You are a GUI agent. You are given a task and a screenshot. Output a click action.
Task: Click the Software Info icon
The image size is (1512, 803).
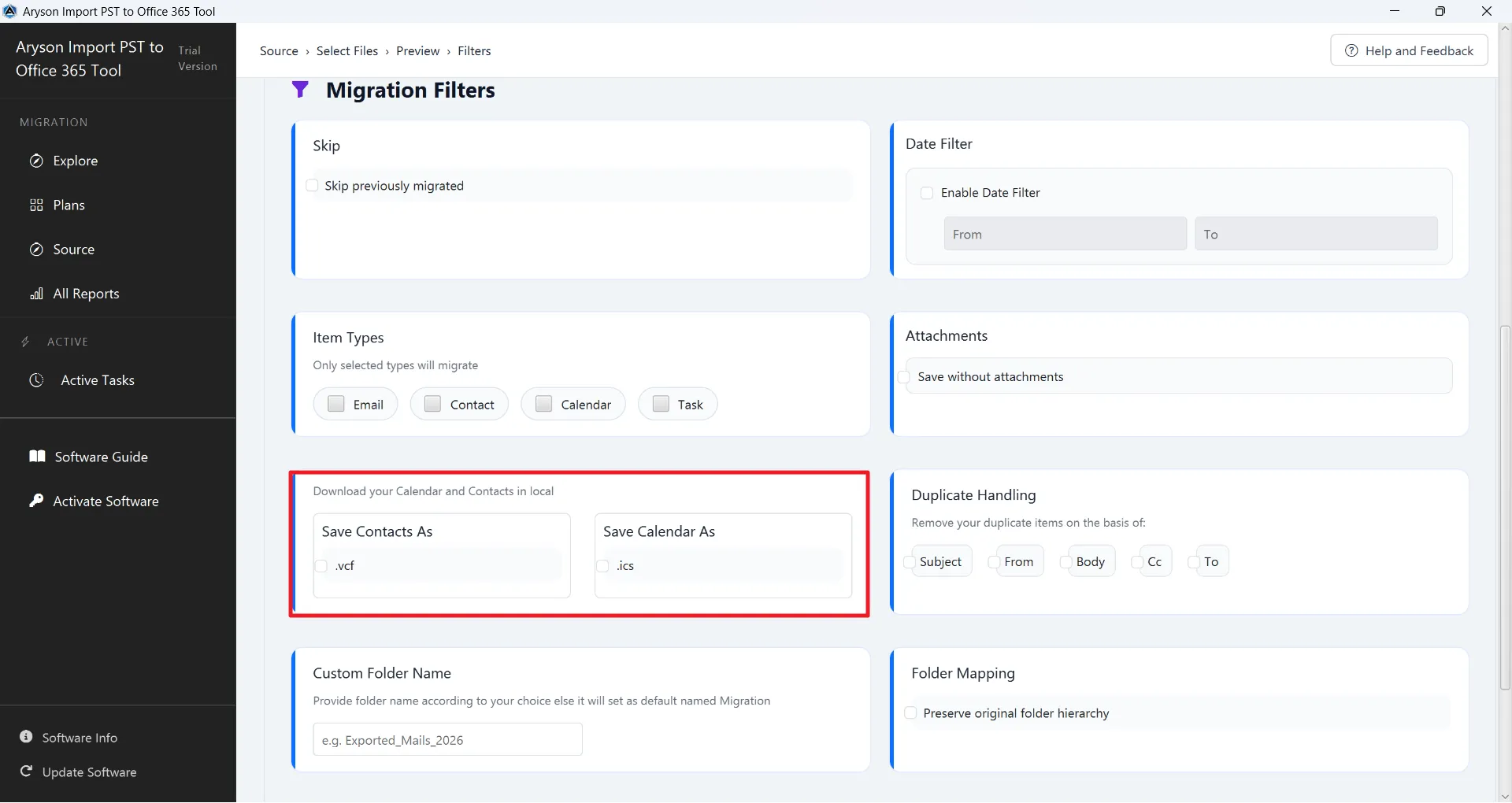coord(26,737)
